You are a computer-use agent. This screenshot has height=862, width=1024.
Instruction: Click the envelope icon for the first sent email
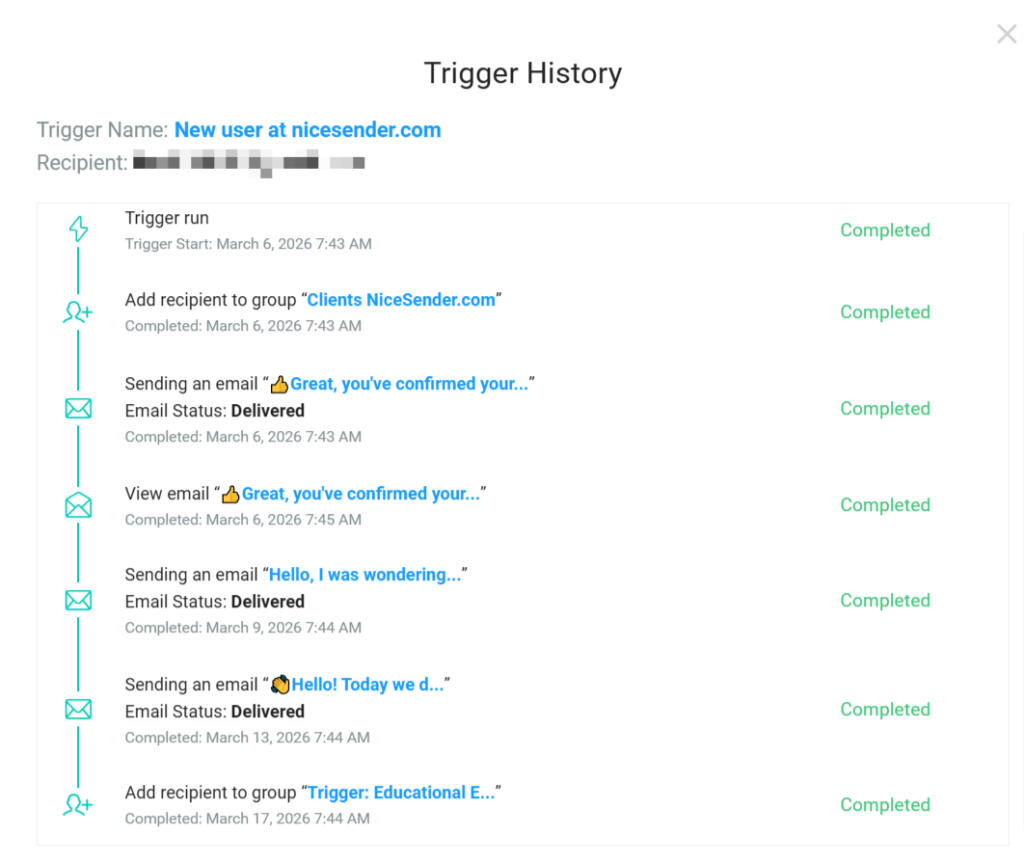[x=78, y=408]
